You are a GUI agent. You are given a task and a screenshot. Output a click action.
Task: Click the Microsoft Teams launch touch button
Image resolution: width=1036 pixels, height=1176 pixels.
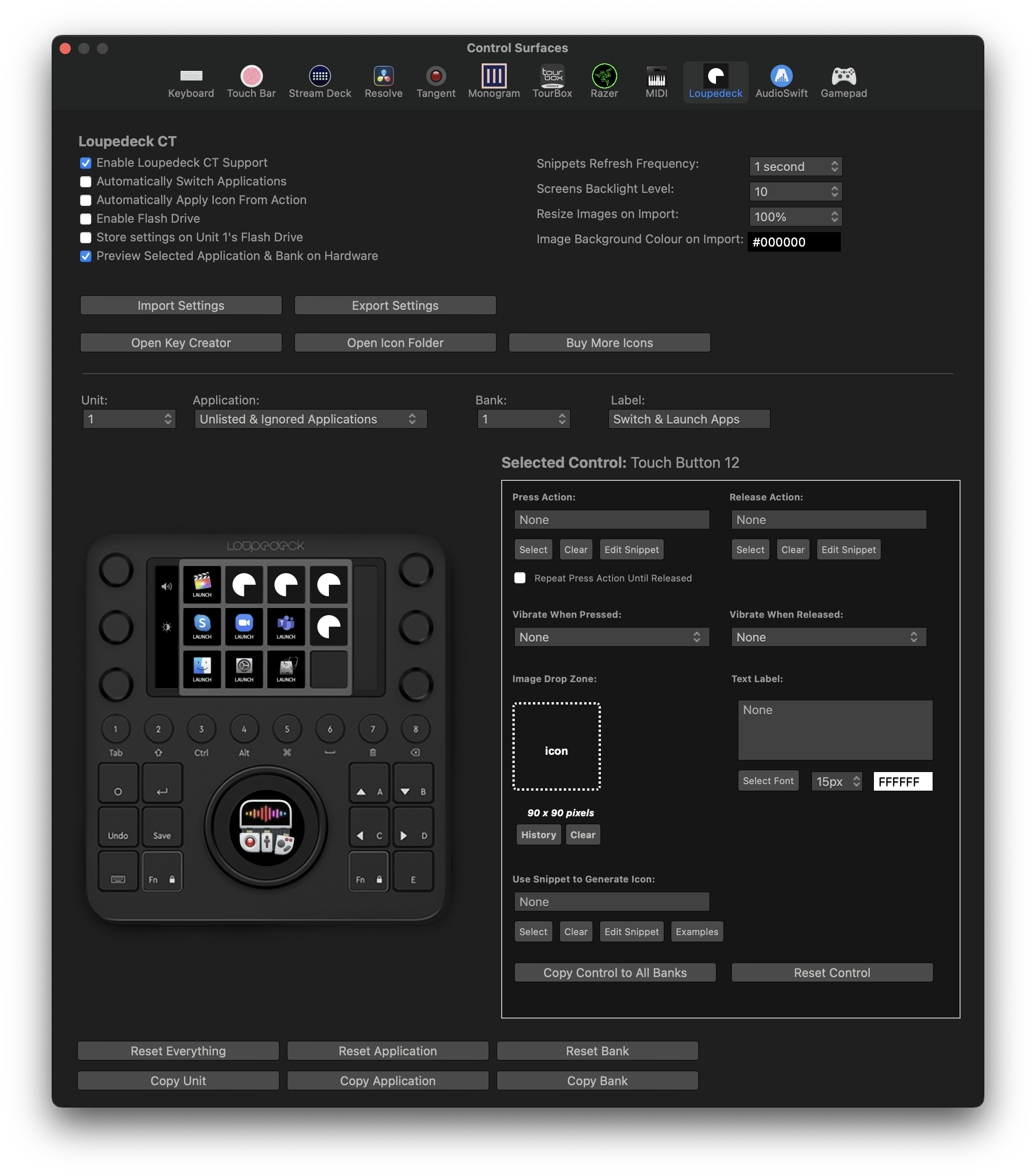click(286, 627)
